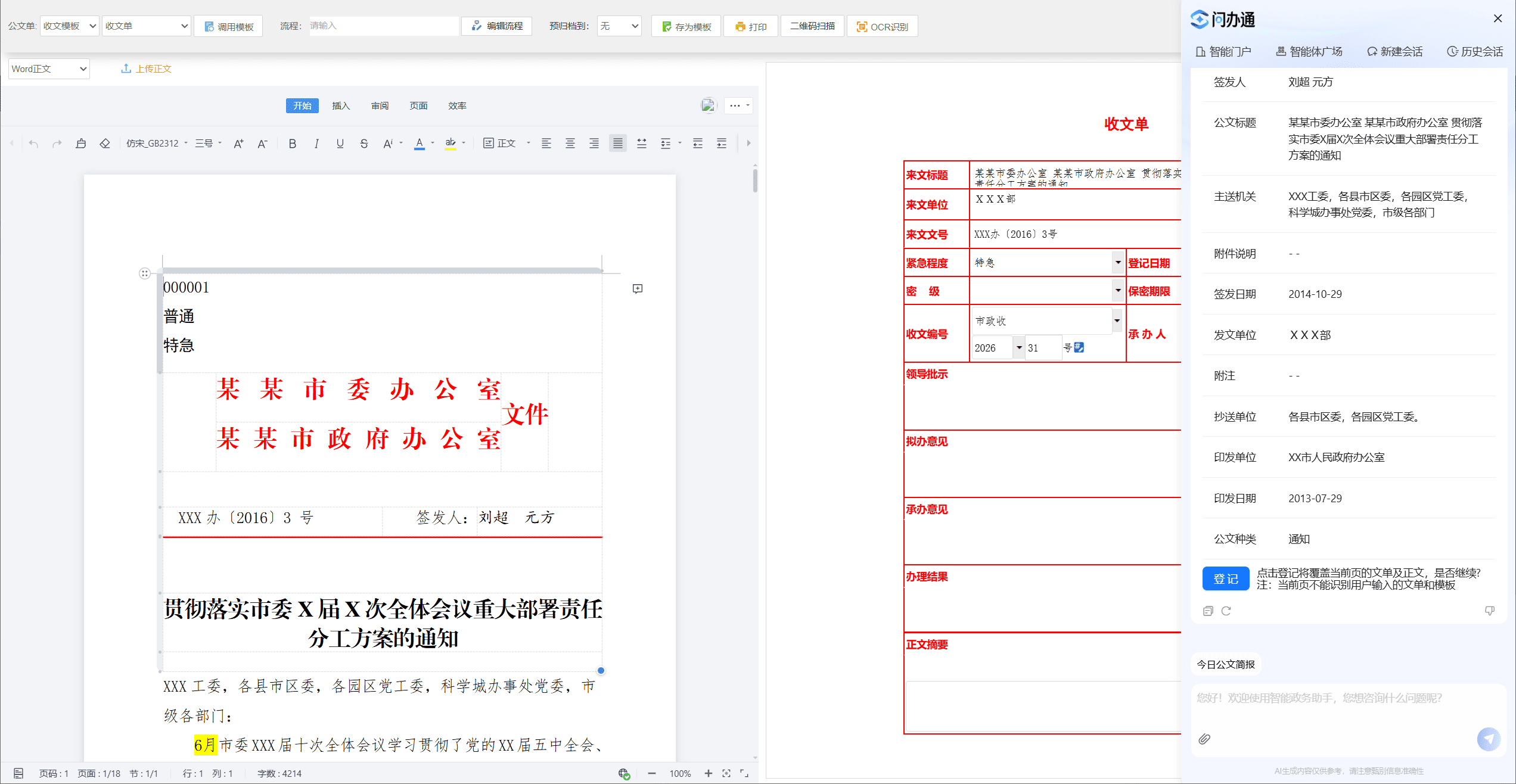Open the 预归档到 dropdown set to 无

tap(619, 26)
